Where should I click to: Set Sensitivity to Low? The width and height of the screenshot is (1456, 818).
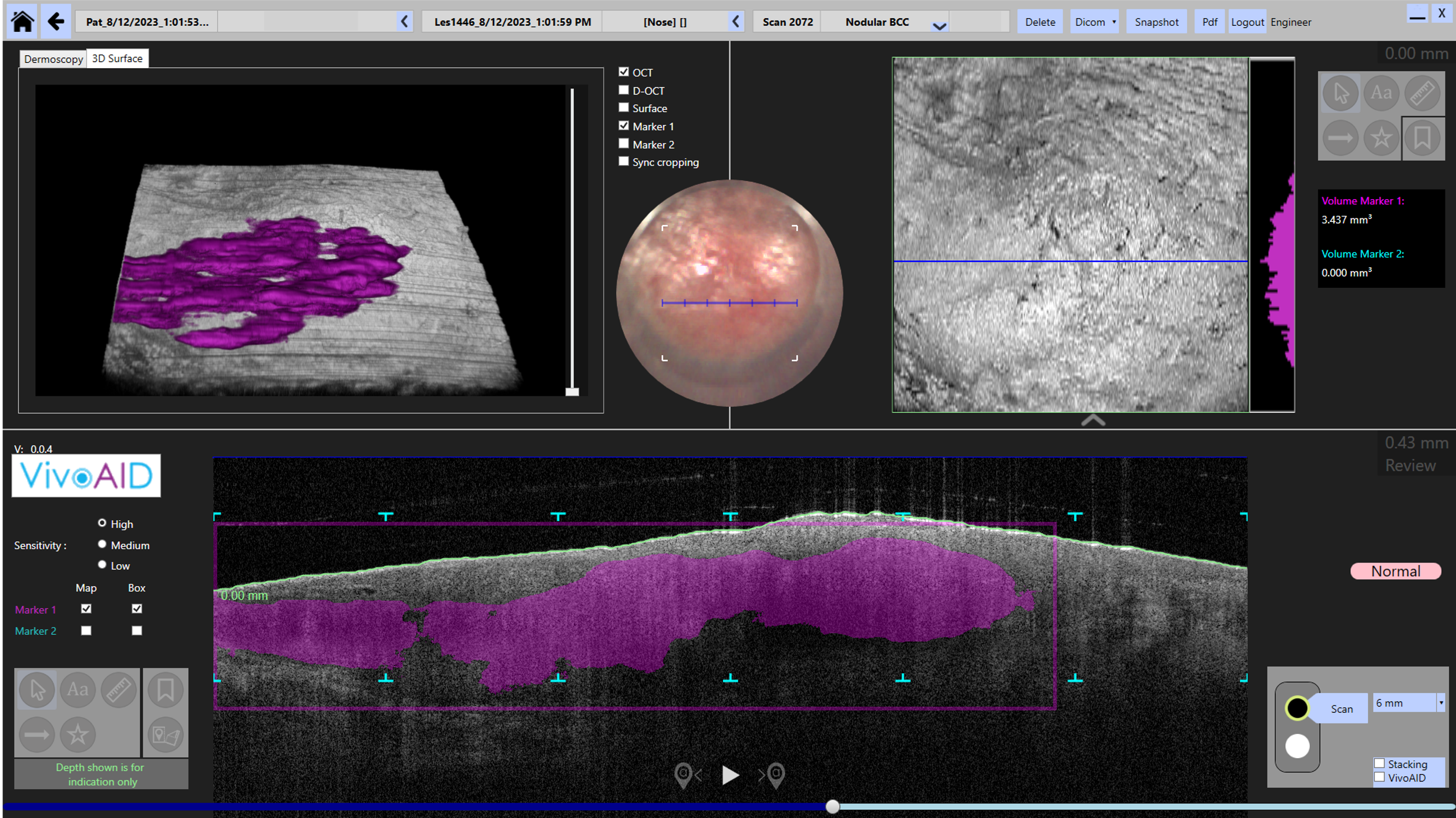[103, 564]
